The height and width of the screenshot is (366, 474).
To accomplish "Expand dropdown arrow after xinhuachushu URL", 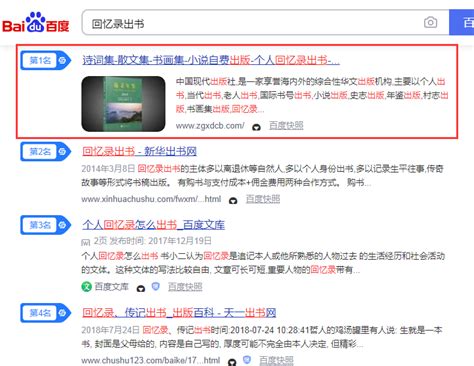I will [x=233, y=200].
